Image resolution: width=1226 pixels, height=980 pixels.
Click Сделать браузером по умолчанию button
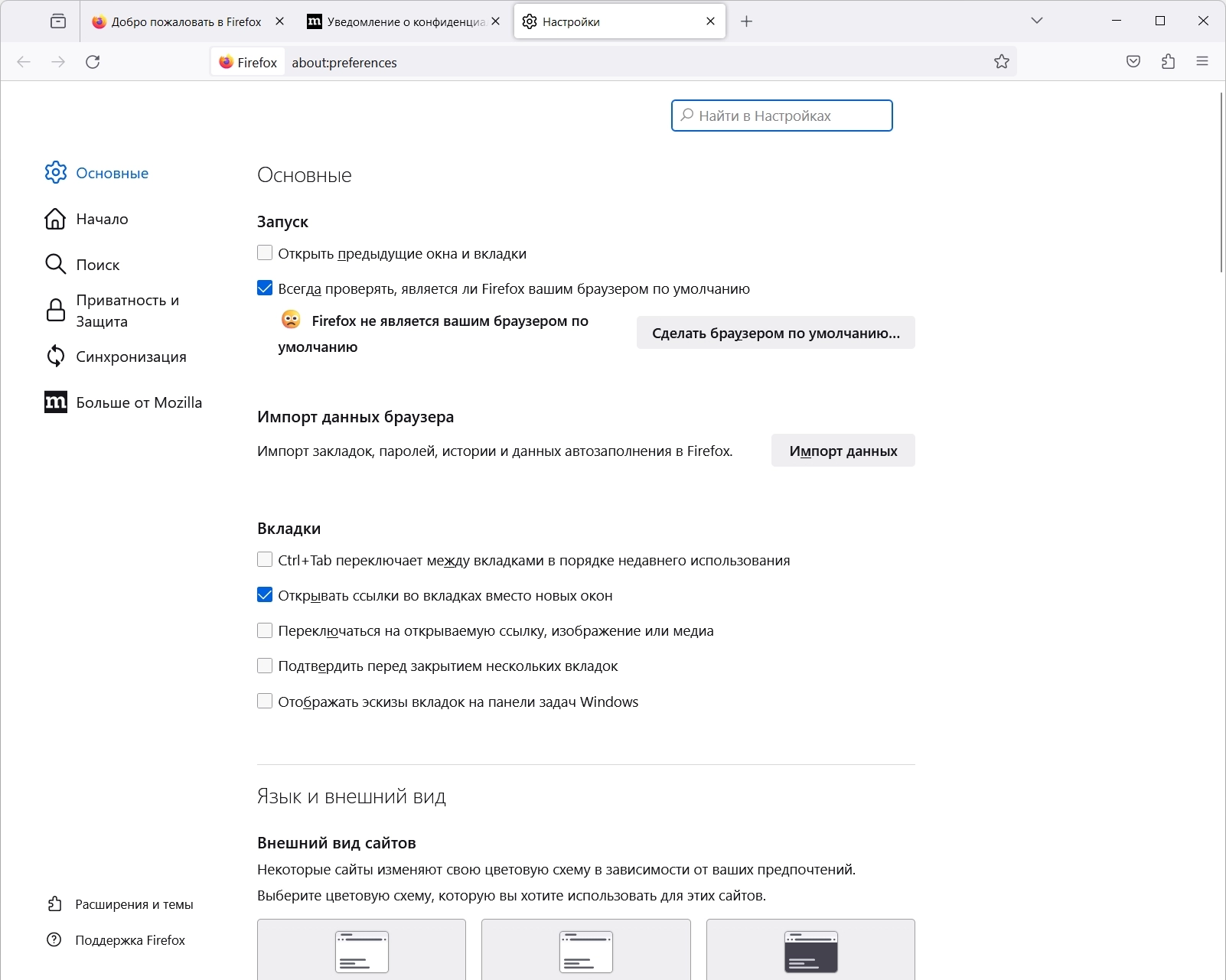(776, 333)
